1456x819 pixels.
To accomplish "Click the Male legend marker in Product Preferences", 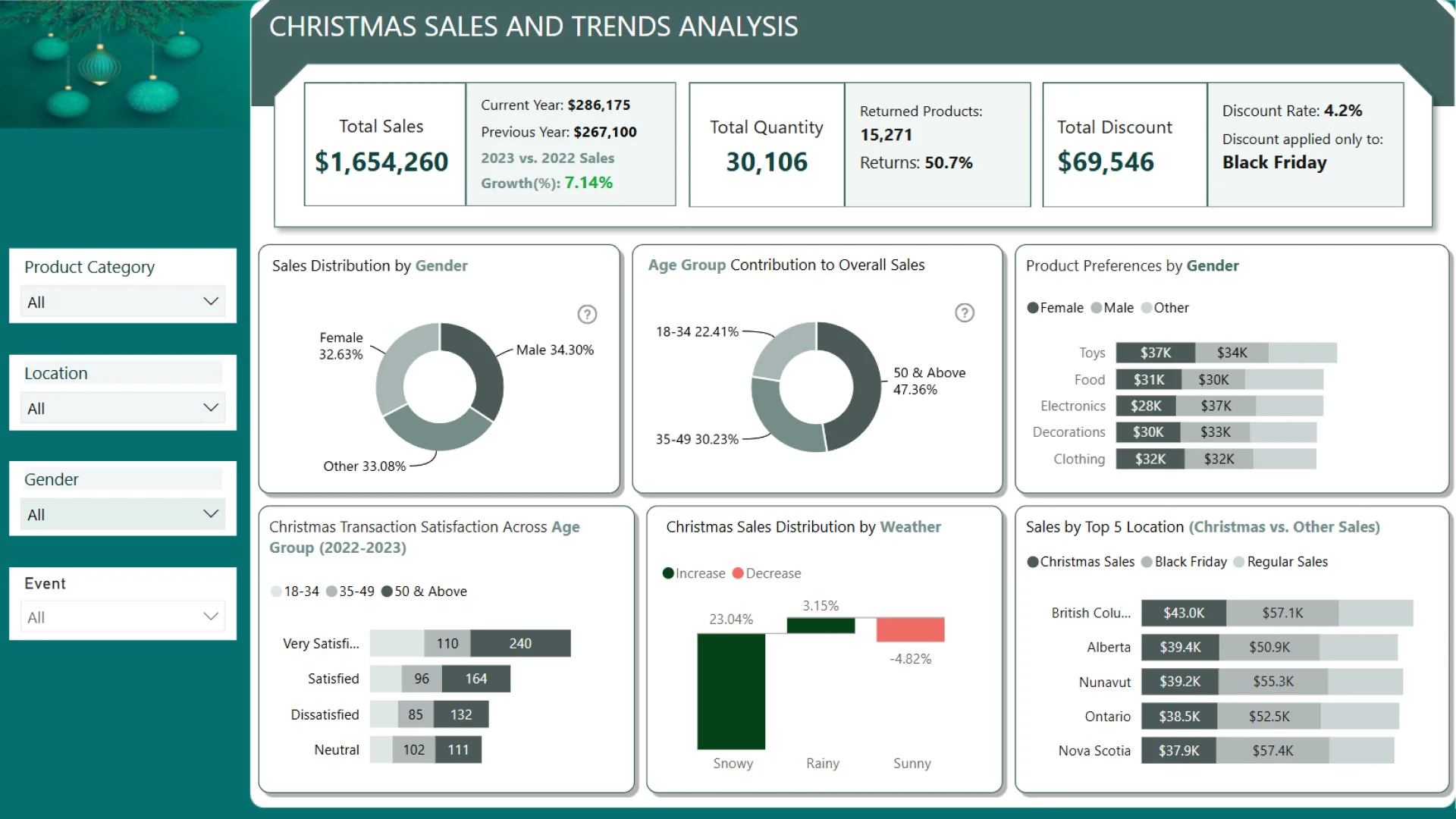I will (1096, 308).
